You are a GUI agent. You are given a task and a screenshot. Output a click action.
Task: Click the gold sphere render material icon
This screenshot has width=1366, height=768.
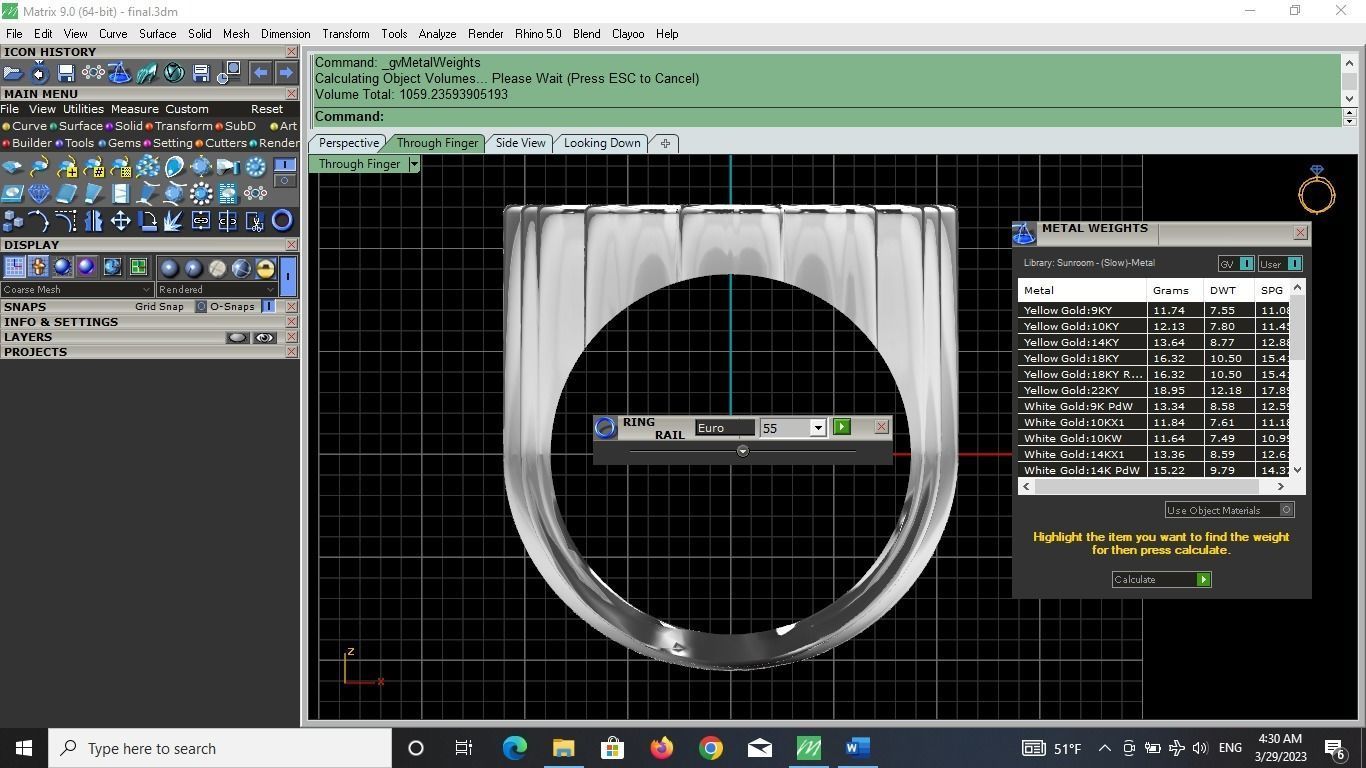coord(265,267)
